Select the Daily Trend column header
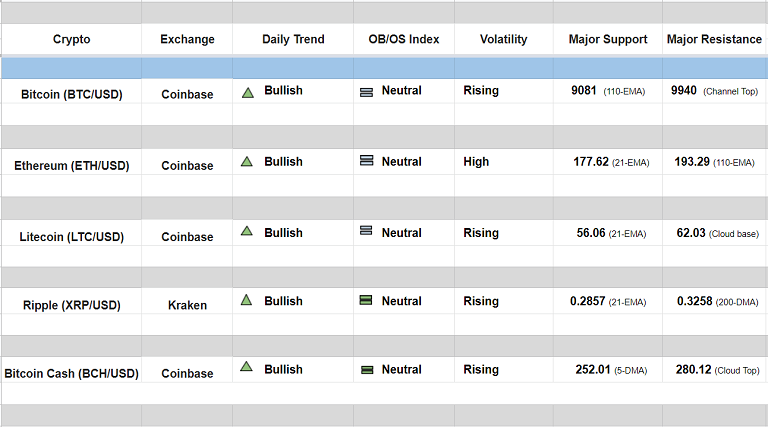The width and height of the screenshot is (768, 427). coord(293,40)
